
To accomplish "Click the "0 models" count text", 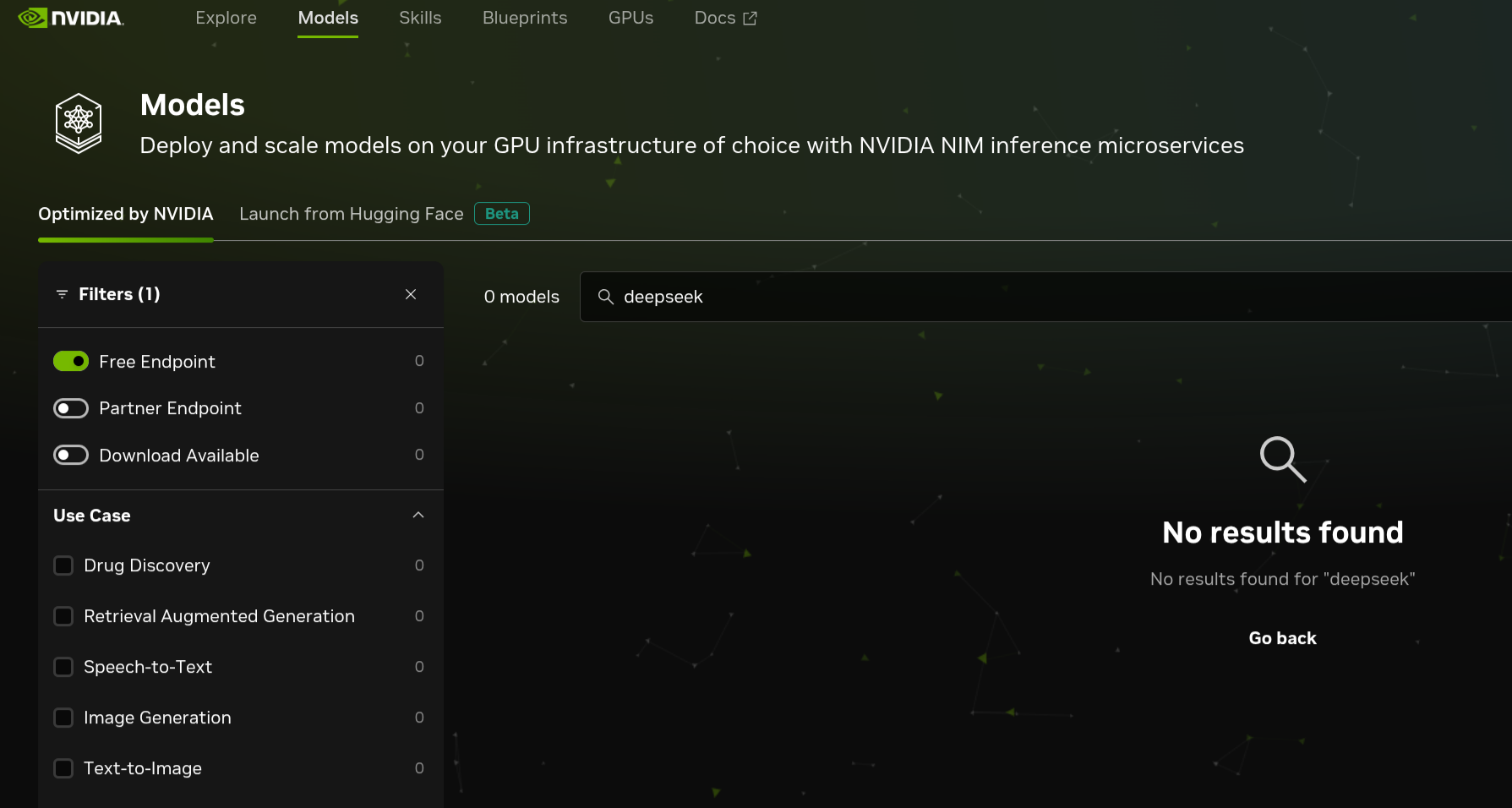I will [521, 297].
